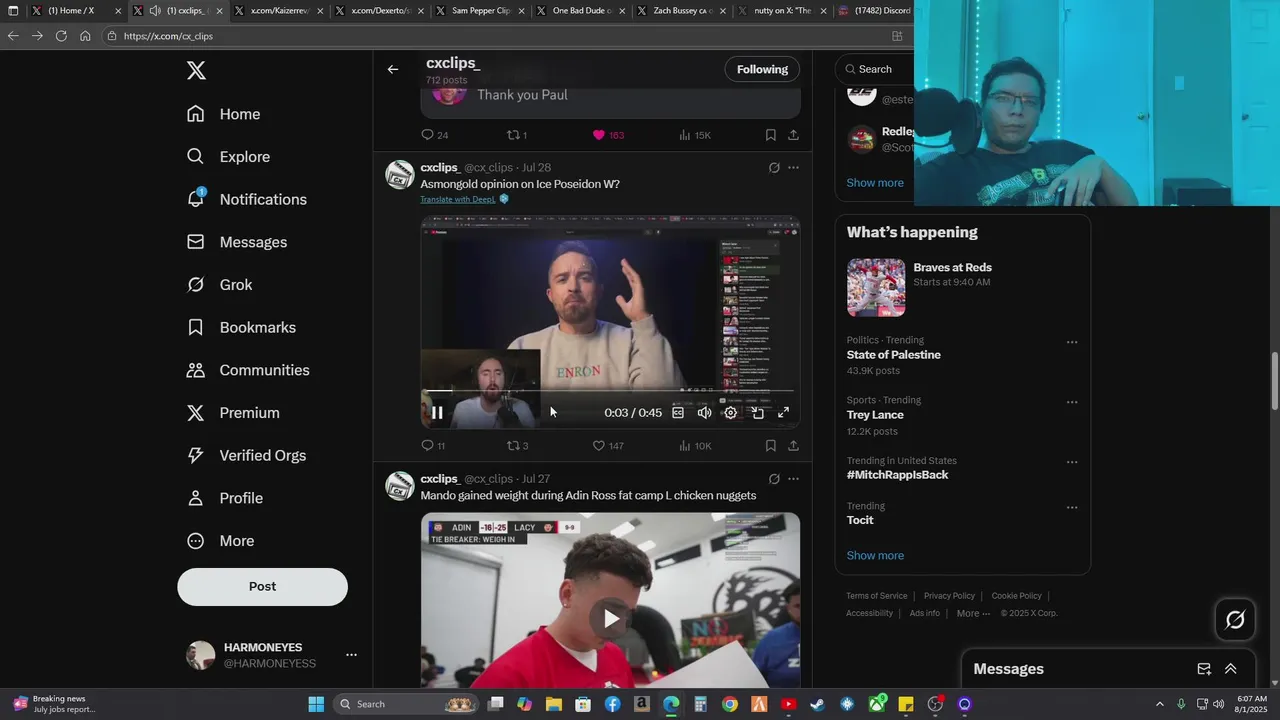Compose new message in Messages drawer
The height and width of the screenshot is (720, 1280).
pos(1204,669)
